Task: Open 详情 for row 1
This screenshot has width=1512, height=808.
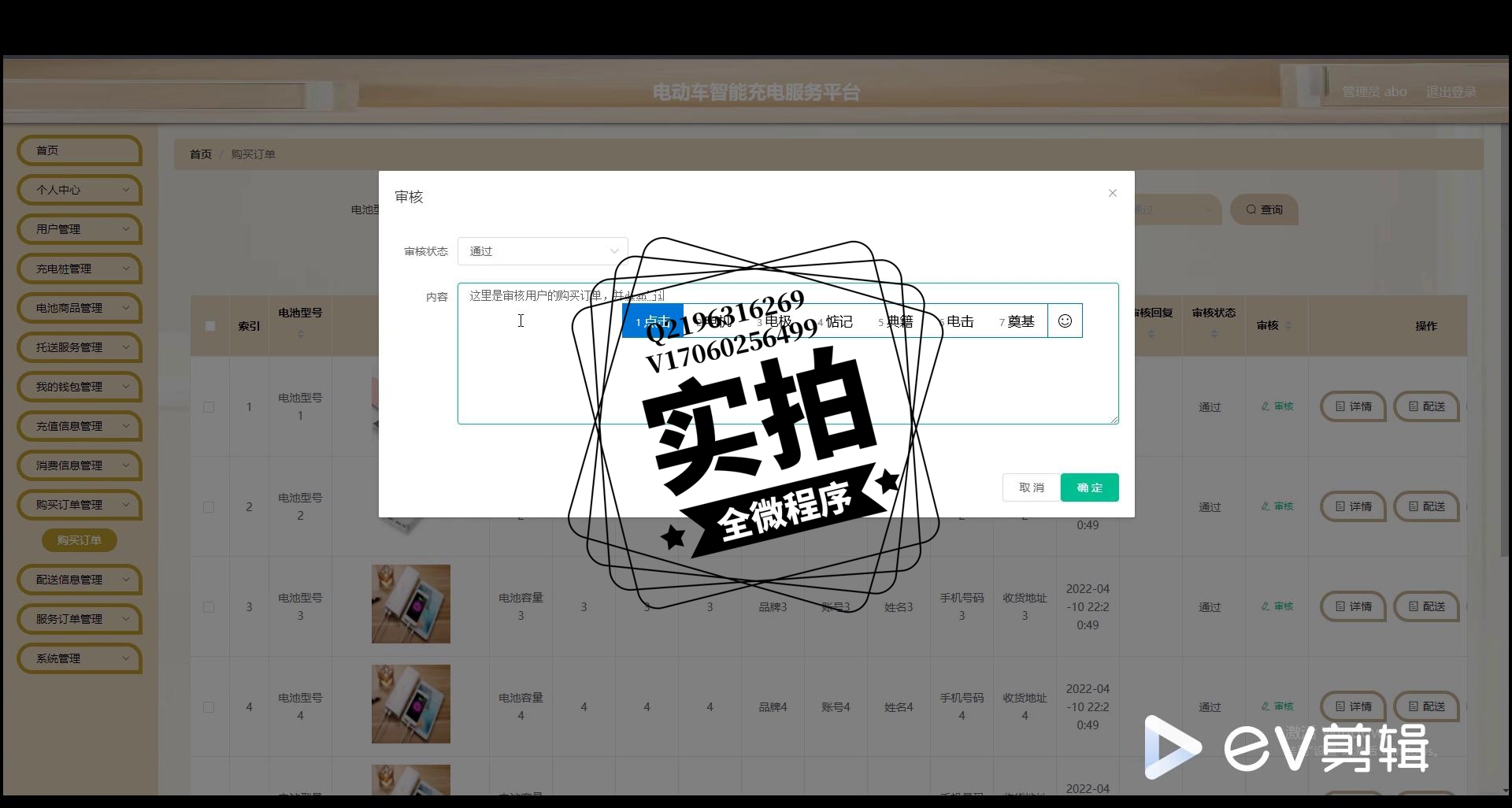Action: click(1353, 406)
